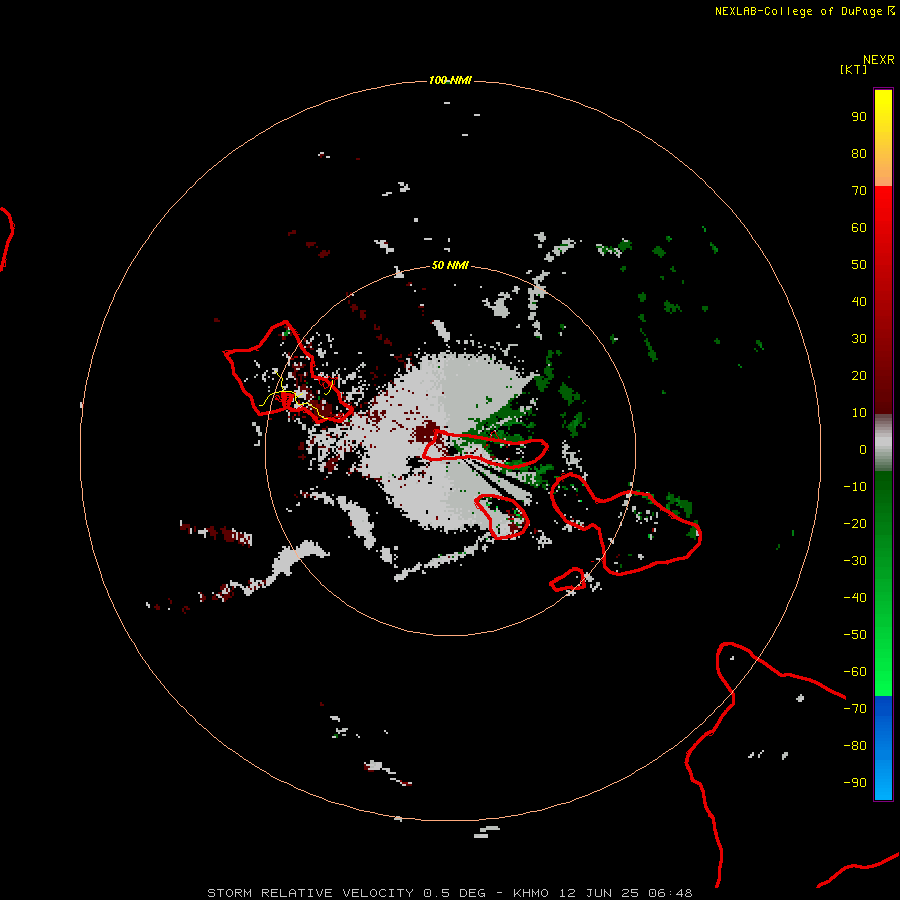Click the 0 knot scale value

[863, 449]
